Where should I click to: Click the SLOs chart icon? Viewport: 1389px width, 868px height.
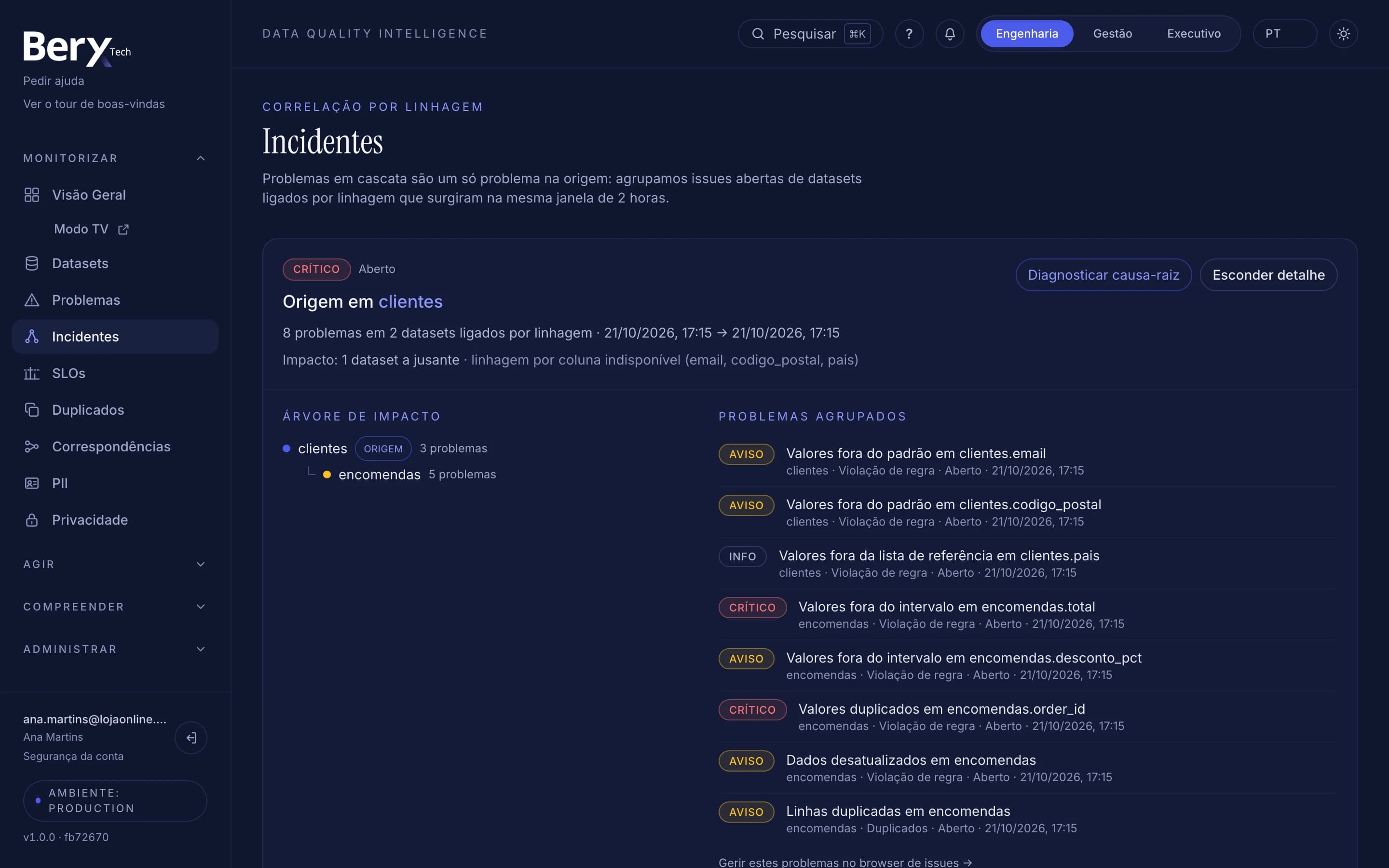(x=31, y=373)
